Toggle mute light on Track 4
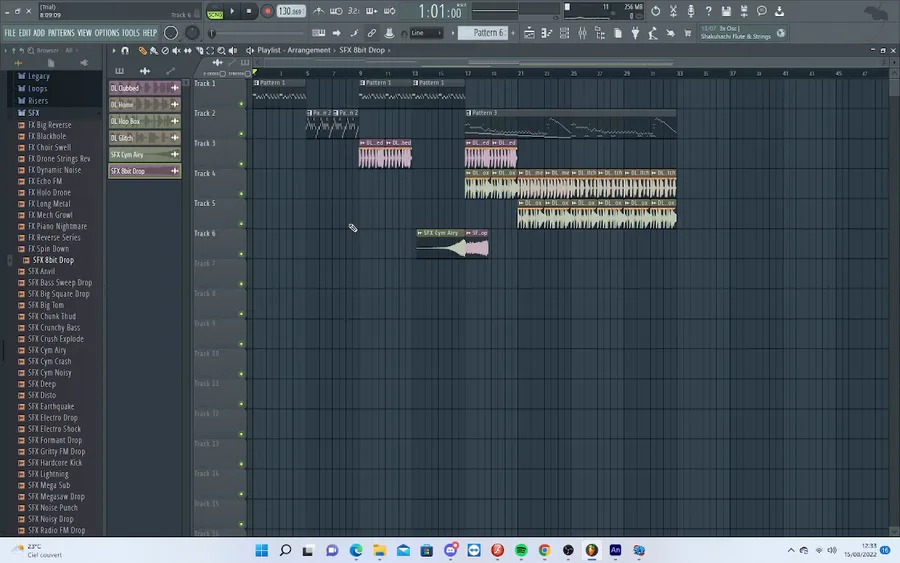Screen dimensions: 900x563 [241, 194]
